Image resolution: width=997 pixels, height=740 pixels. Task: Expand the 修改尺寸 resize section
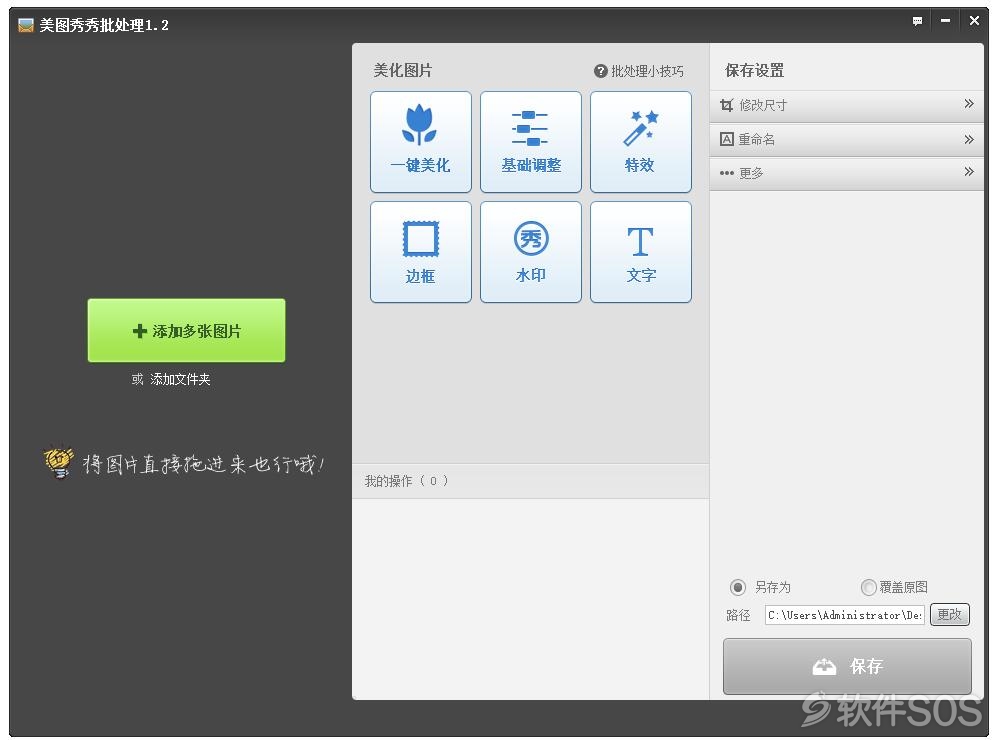click(x=846, y=106)
